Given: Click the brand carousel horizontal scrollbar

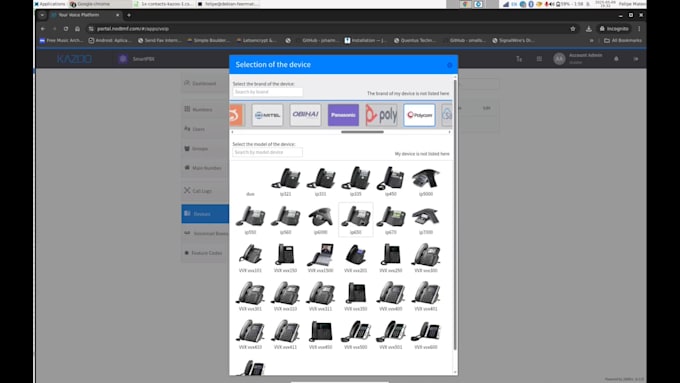Looking at the screenshot, I should [362, 132].
